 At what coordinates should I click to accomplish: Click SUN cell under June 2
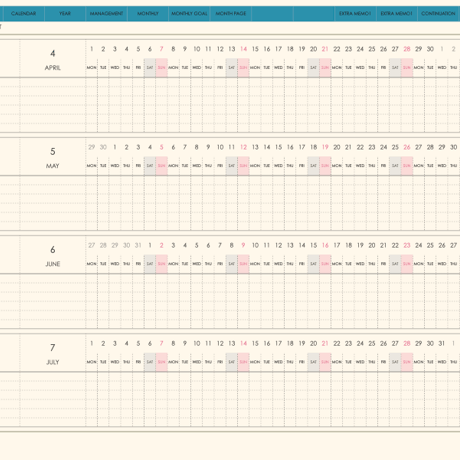click(162, 264)
